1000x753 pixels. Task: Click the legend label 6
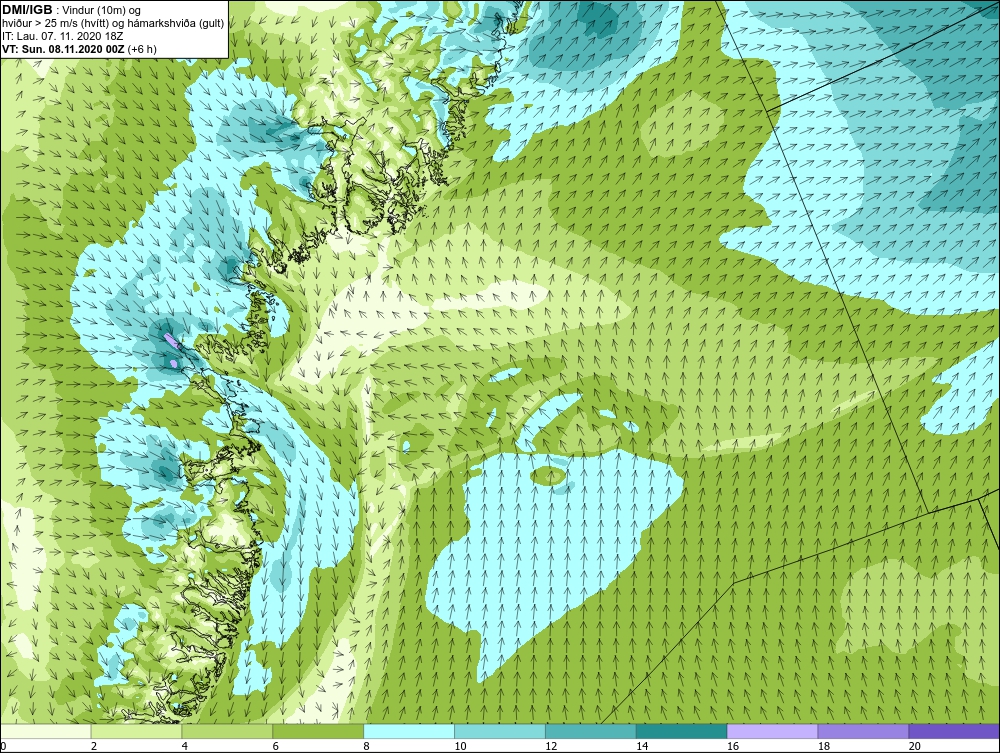[x=276, y=746]
